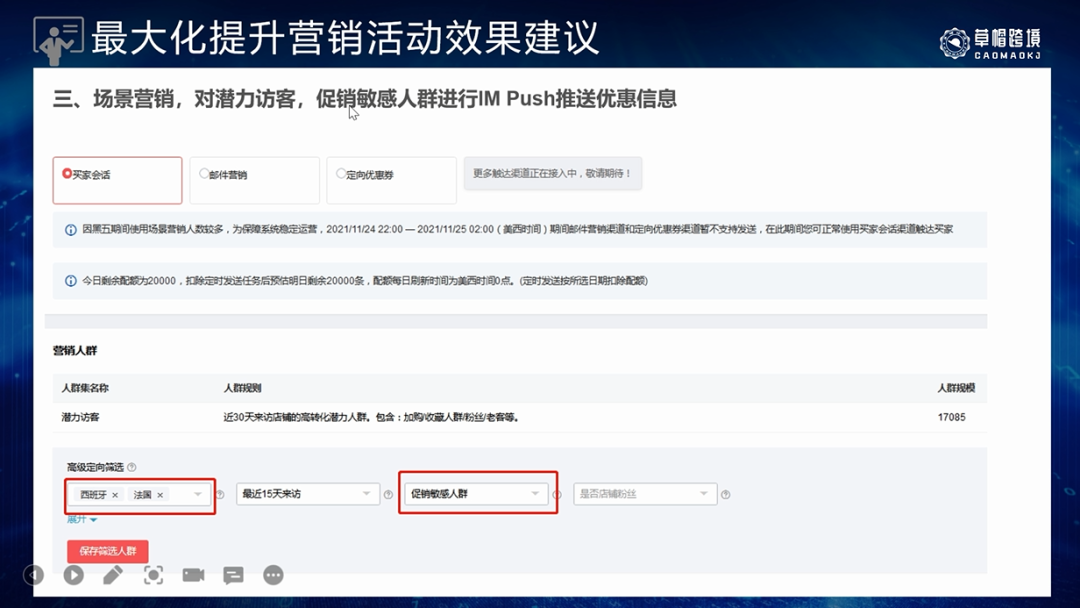This screenshot has width=1080, height=608.
Task: Click the help icon after 是否店铺粉丝 dropdown
Action: (x=725, y=494)
